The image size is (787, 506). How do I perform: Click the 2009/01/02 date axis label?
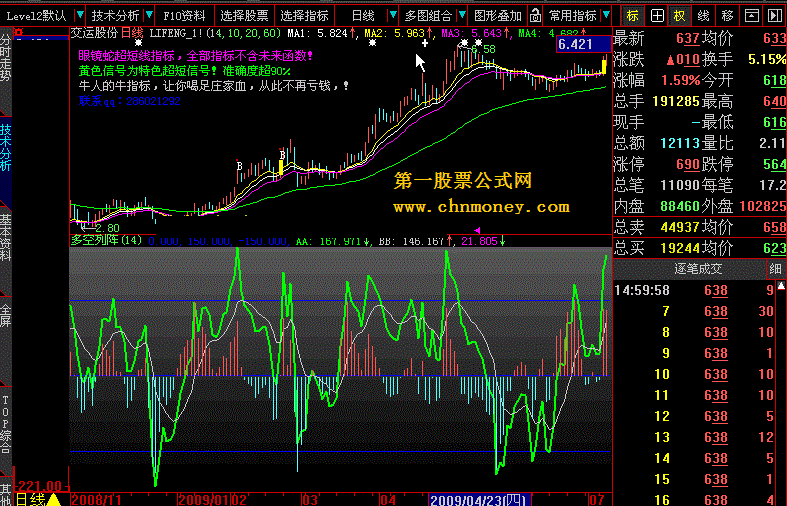point(213,500)
